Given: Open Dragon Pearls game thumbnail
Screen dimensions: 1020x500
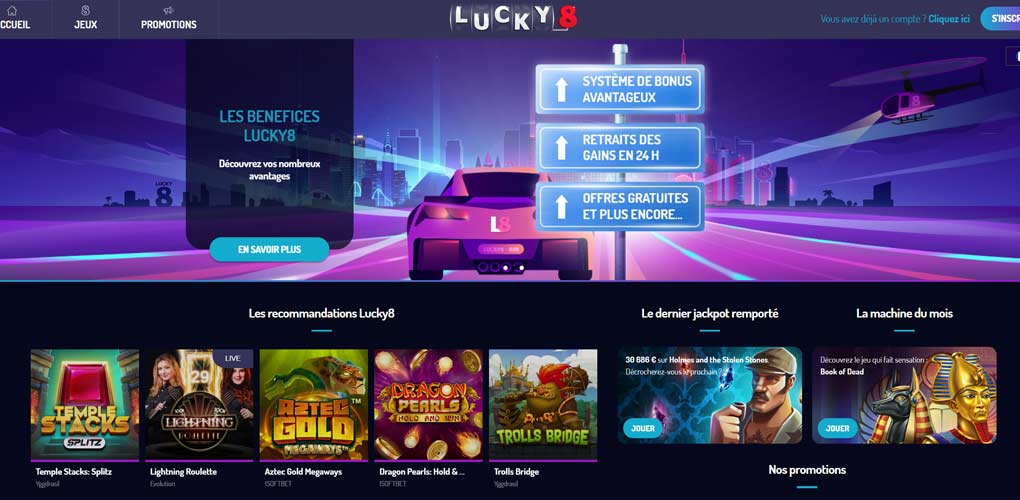Looking at the screenshot, I should pyautogui.click(x=428, y=404).
